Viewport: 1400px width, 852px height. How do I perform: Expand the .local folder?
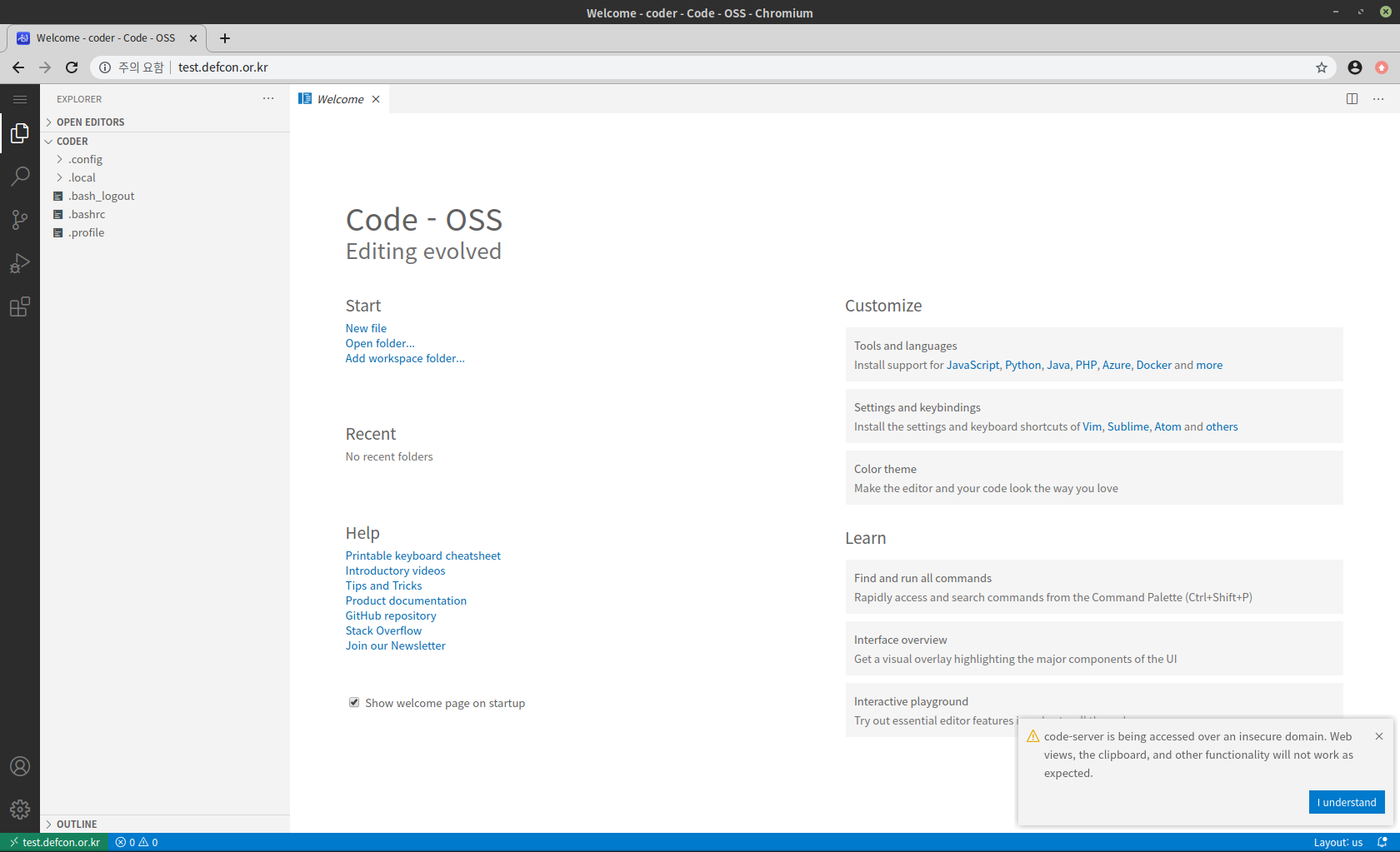(165, 177)
